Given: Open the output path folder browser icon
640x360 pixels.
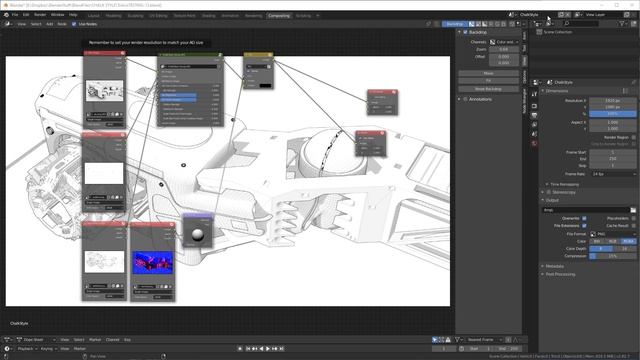Looking at the screenshot, I should point(633,210).
